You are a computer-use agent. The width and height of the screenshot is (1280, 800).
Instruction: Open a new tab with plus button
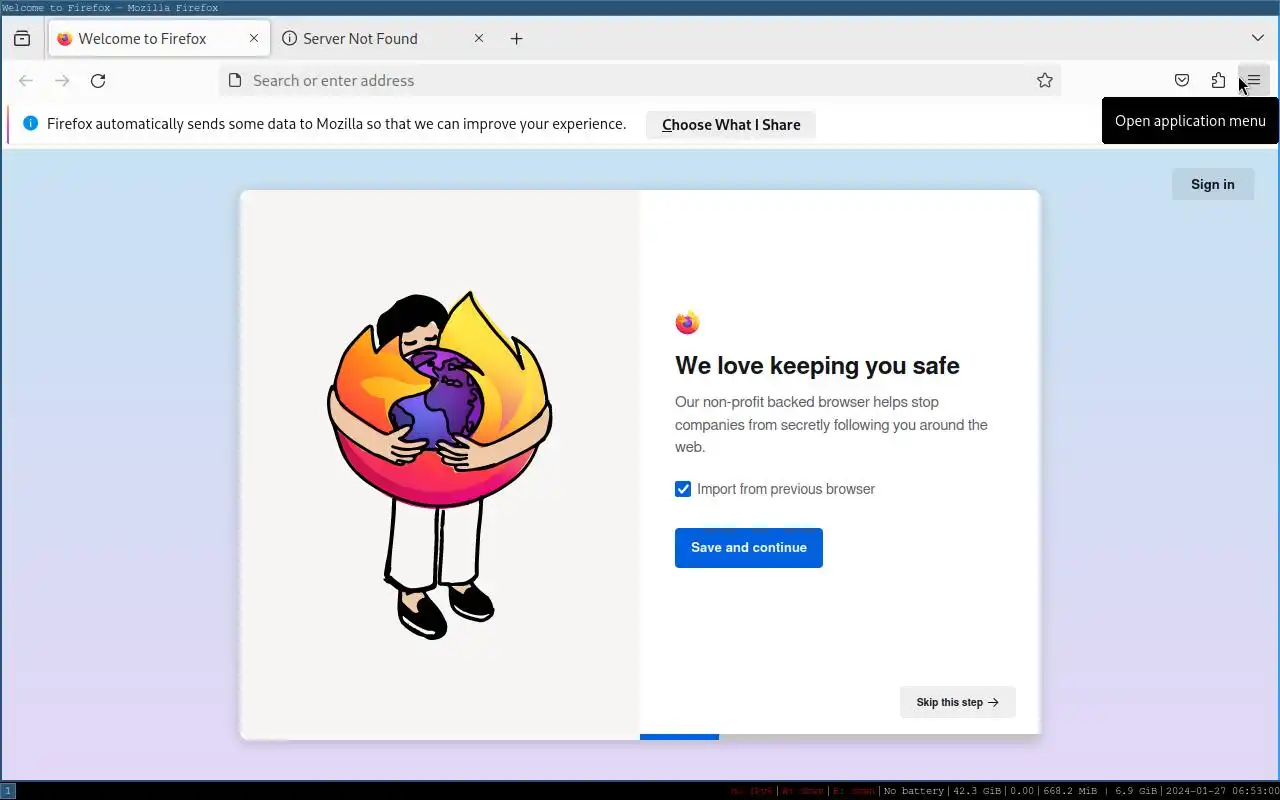tap(516, 38)
